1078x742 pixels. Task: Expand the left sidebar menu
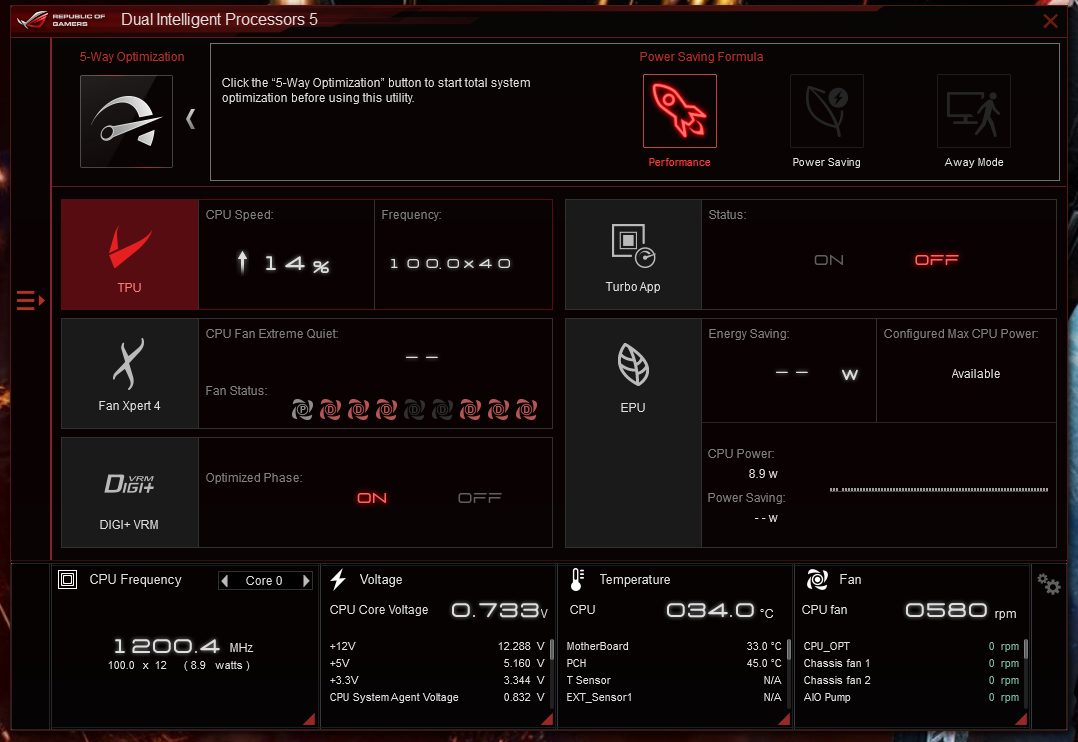[30, 301]
